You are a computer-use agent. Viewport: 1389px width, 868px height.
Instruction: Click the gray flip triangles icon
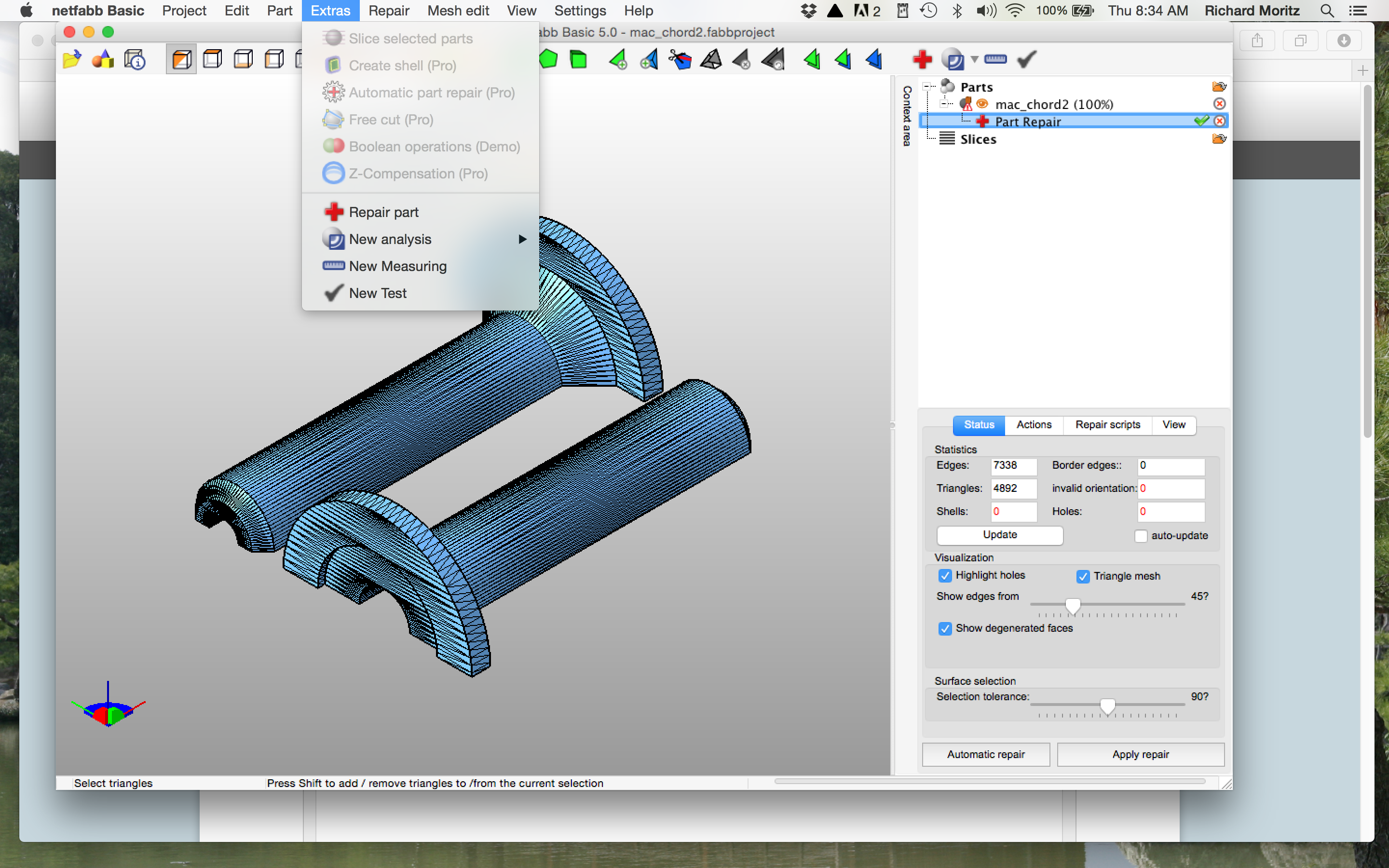coord(773,59)
